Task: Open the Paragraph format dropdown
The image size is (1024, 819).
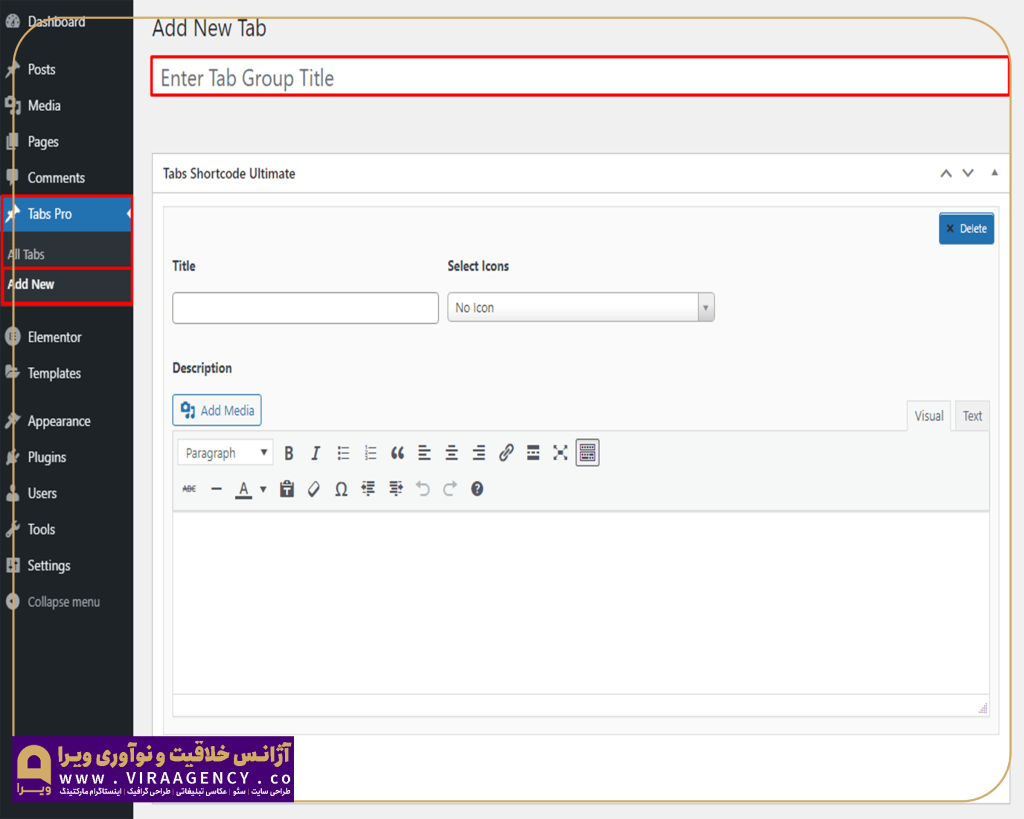Action: coord(225,453)
